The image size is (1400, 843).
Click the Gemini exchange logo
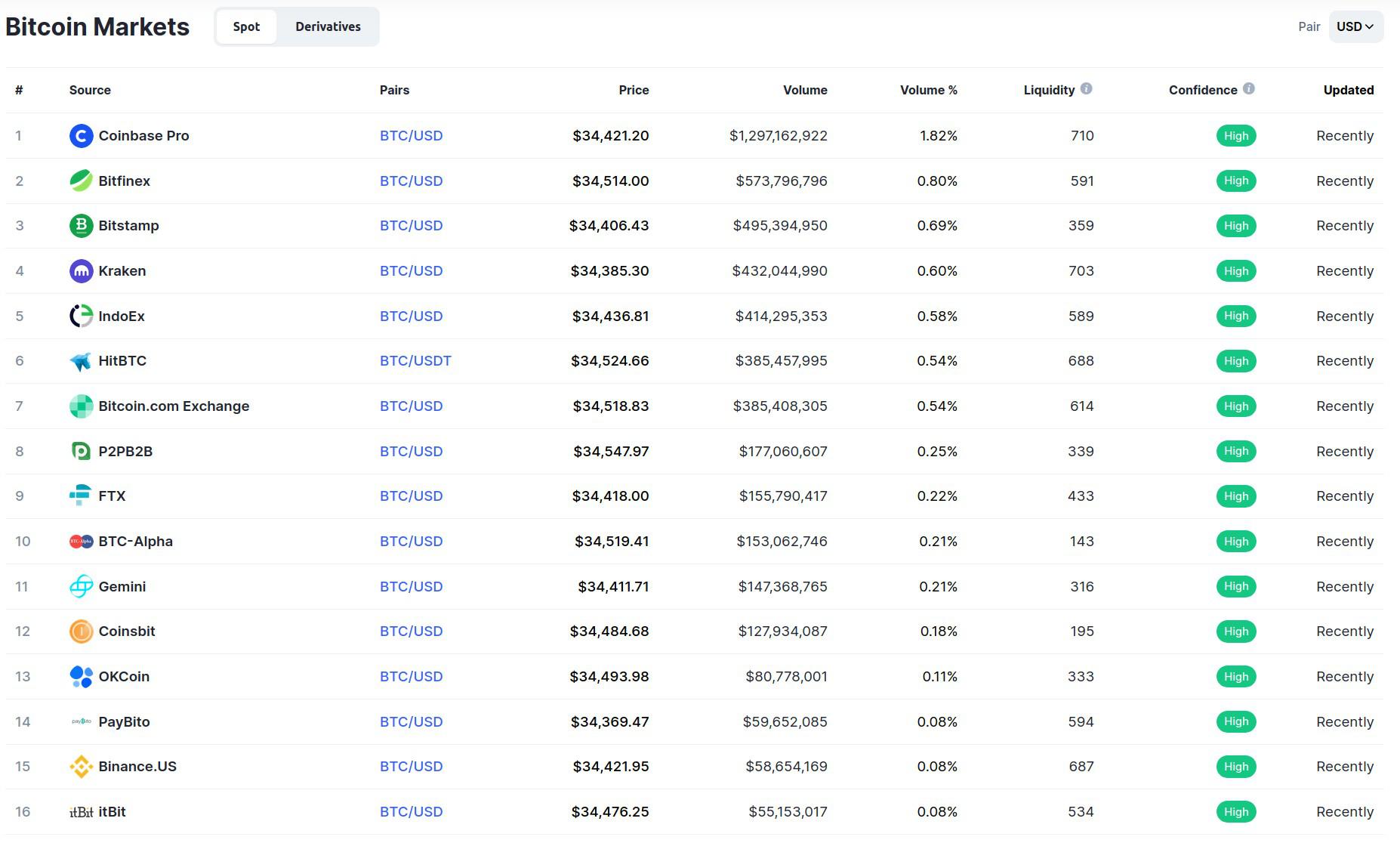(x=81, y=586)
